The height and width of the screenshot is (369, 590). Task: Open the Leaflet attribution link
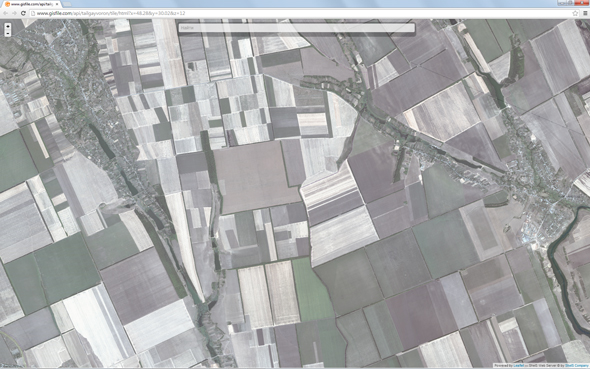(x=519, y=365)
